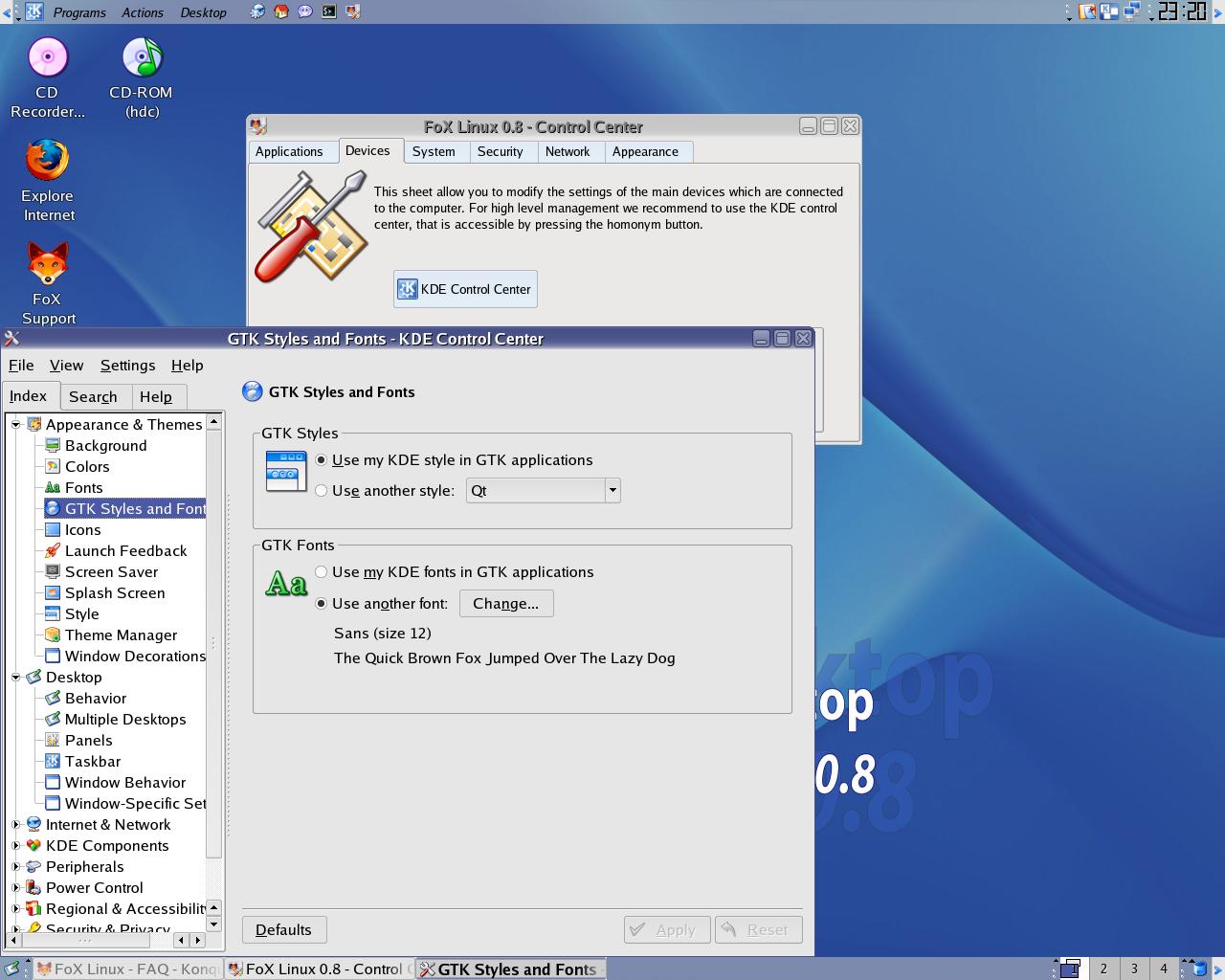Image resolution: width=1225 pixels, height=980 pixels.
Task: Collapse Appearance & Themes tree node
Action: tap(16, 425)
